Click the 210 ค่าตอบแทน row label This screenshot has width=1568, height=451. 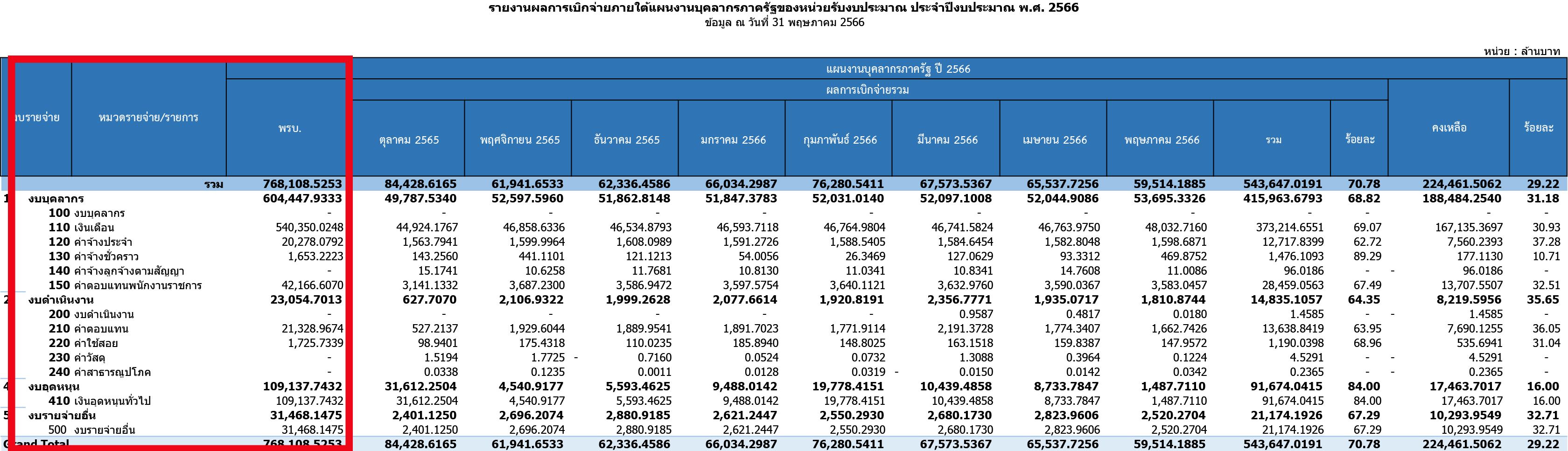(88, 329)
